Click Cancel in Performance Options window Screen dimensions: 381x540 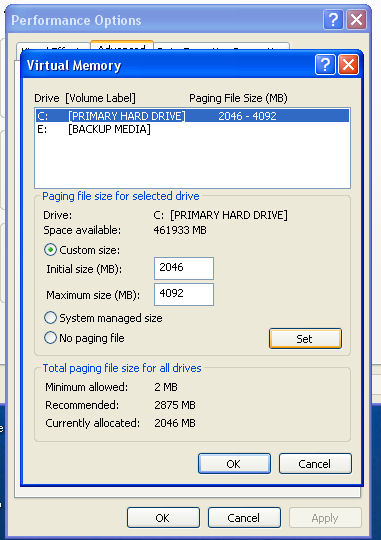coord(244,518)
